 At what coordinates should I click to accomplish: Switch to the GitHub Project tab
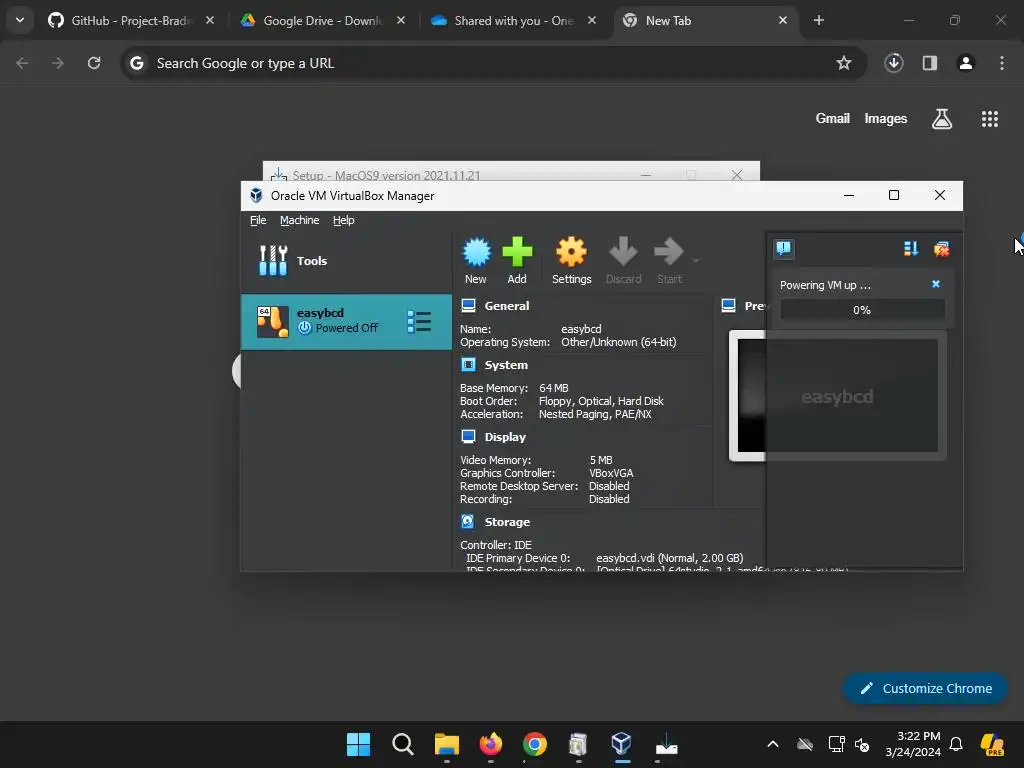tap(131, 21)
